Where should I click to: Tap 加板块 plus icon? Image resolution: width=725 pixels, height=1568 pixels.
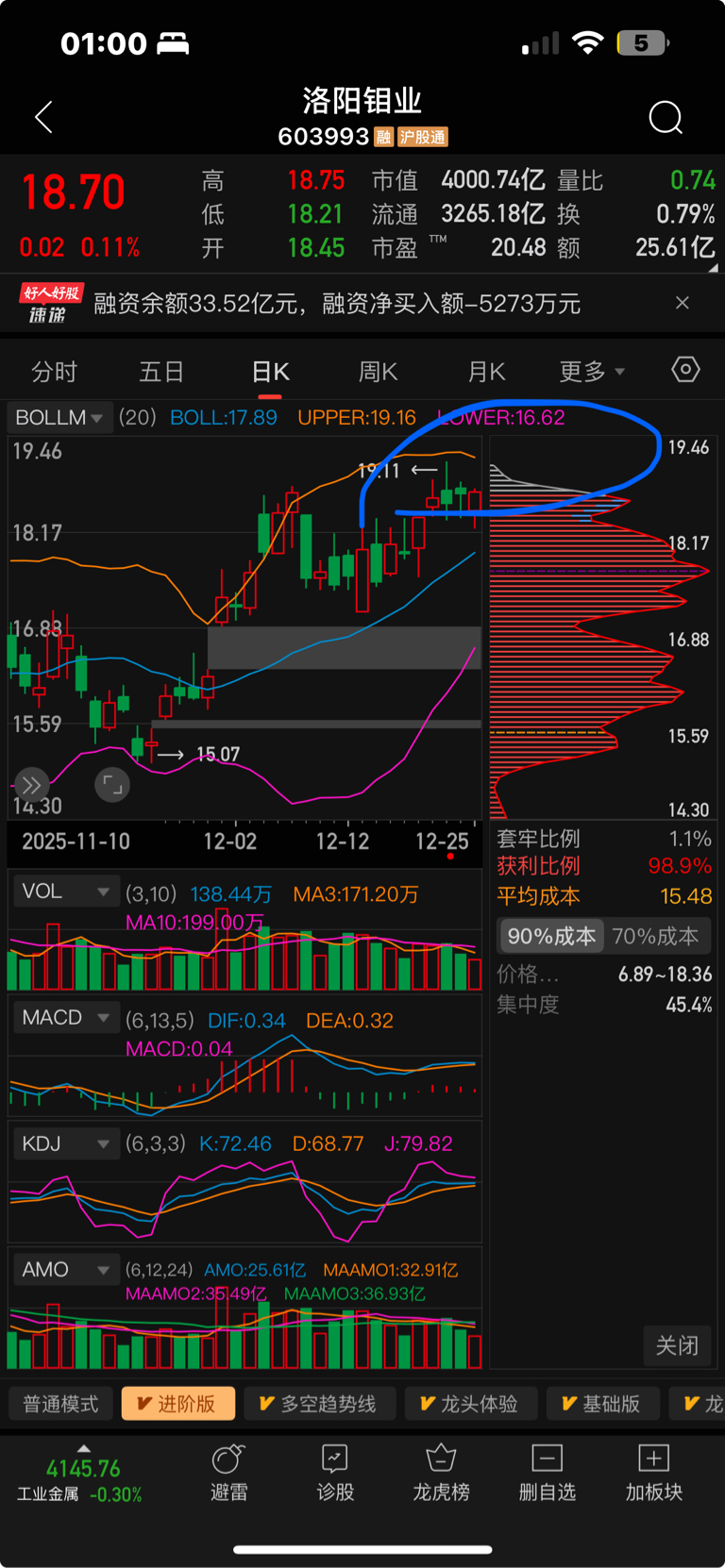[x=653, y=1459]
